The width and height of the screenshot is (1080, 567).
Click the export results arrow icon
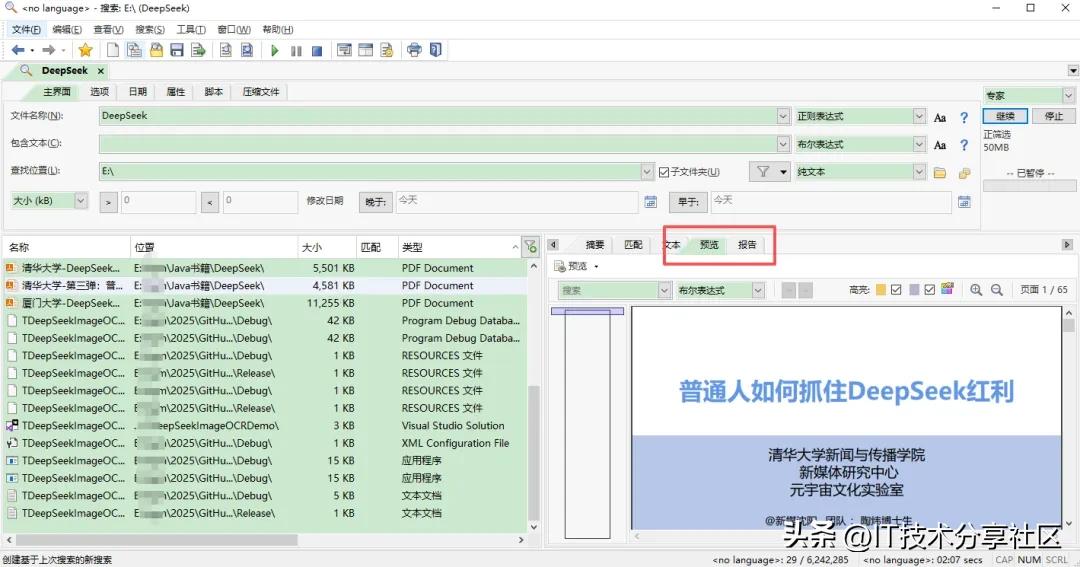tap(198, 50)
